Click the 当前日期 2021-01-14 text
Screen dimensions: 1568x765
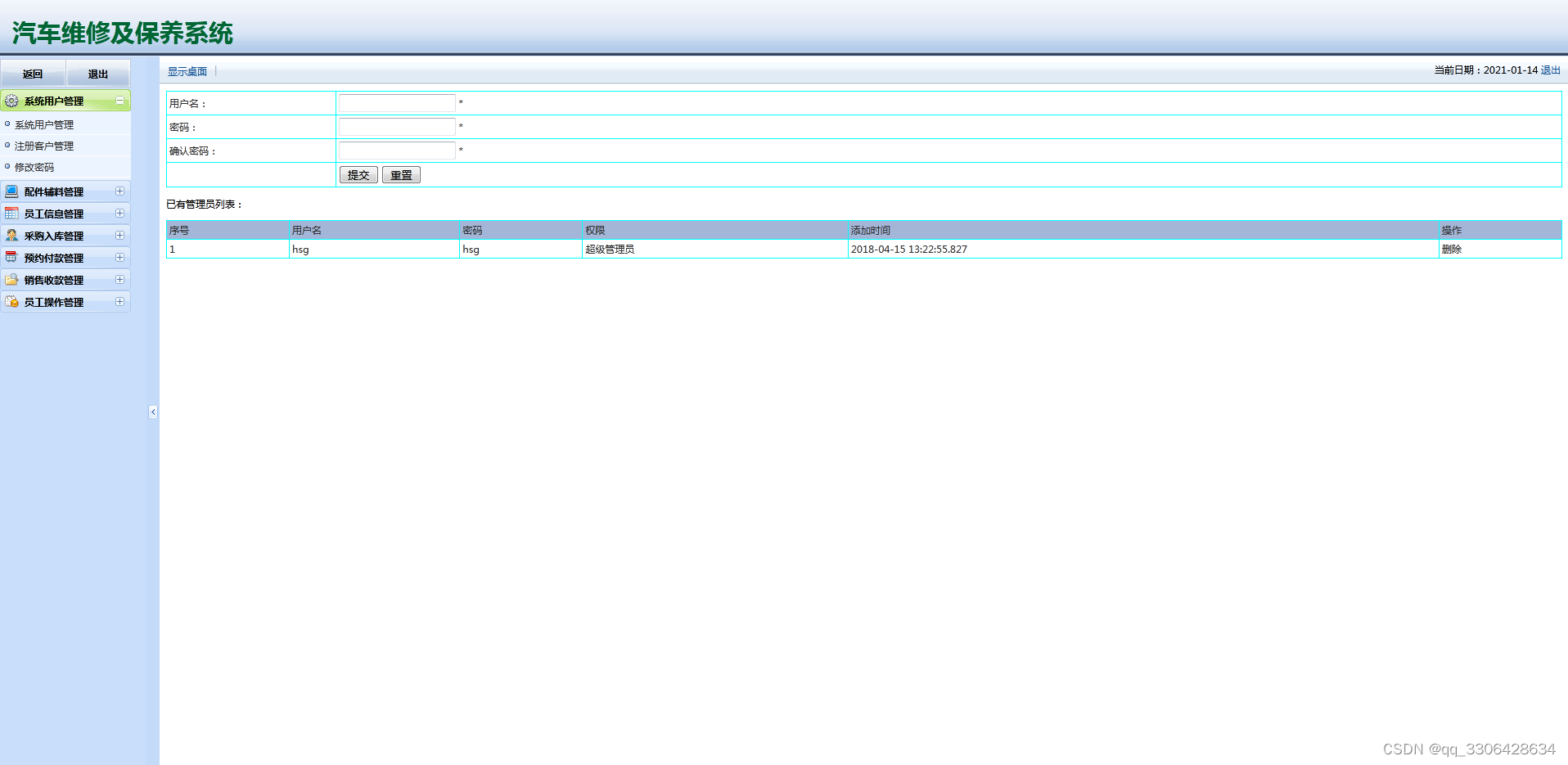click(x=1485, y=70)
